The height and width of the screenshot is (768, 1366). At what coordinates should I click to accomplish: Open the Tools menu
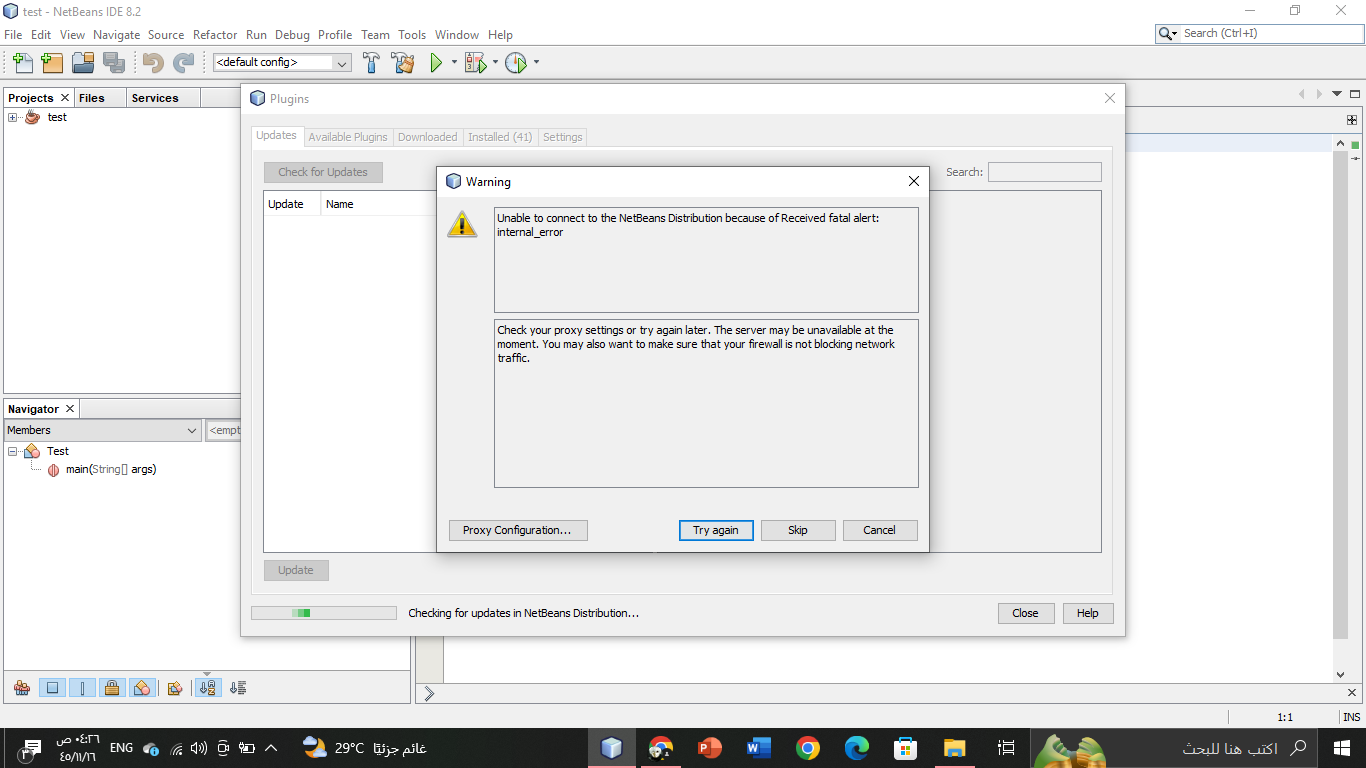coord(412,34)
